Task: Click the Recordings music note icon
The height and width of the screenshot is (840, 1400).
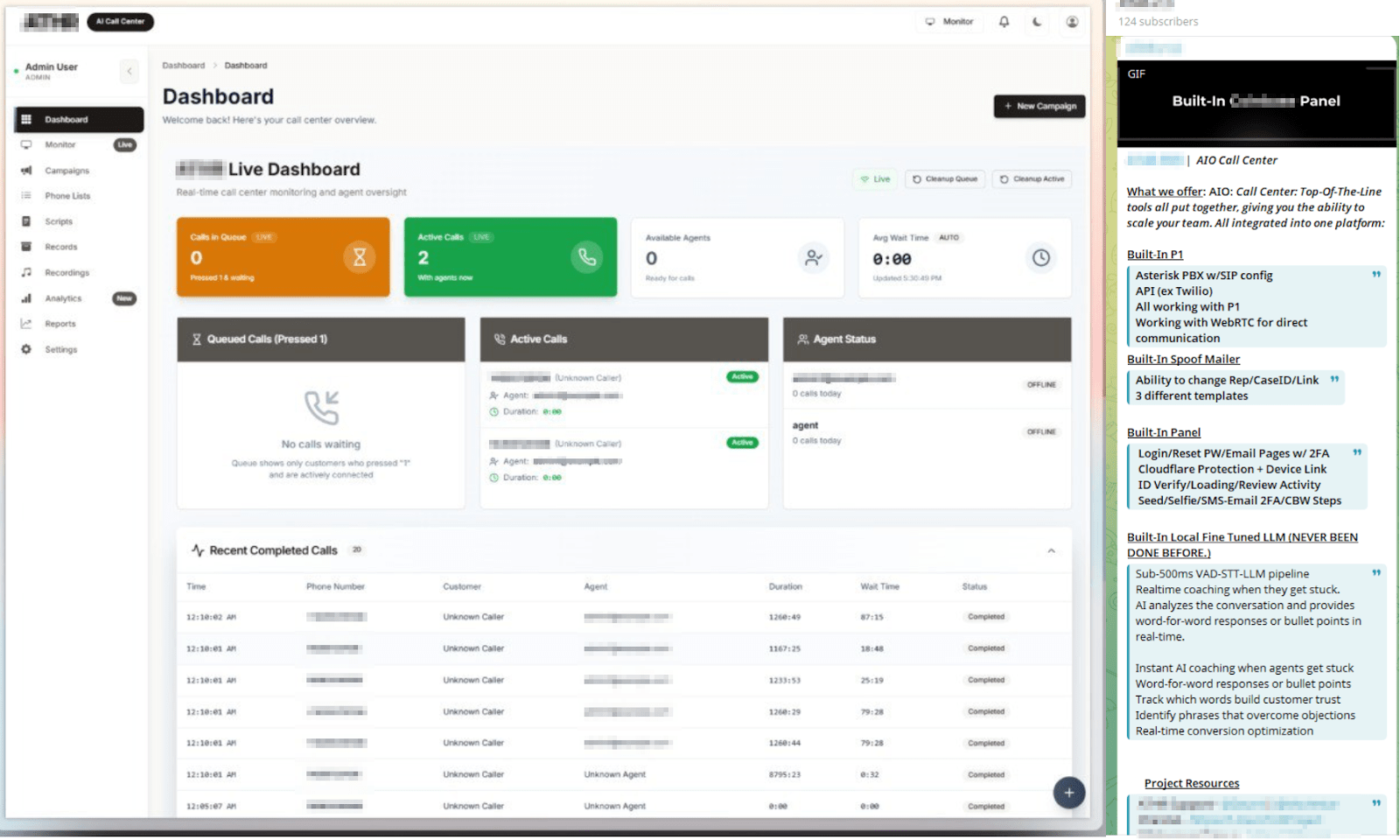Action: click(x=26, y=272)
